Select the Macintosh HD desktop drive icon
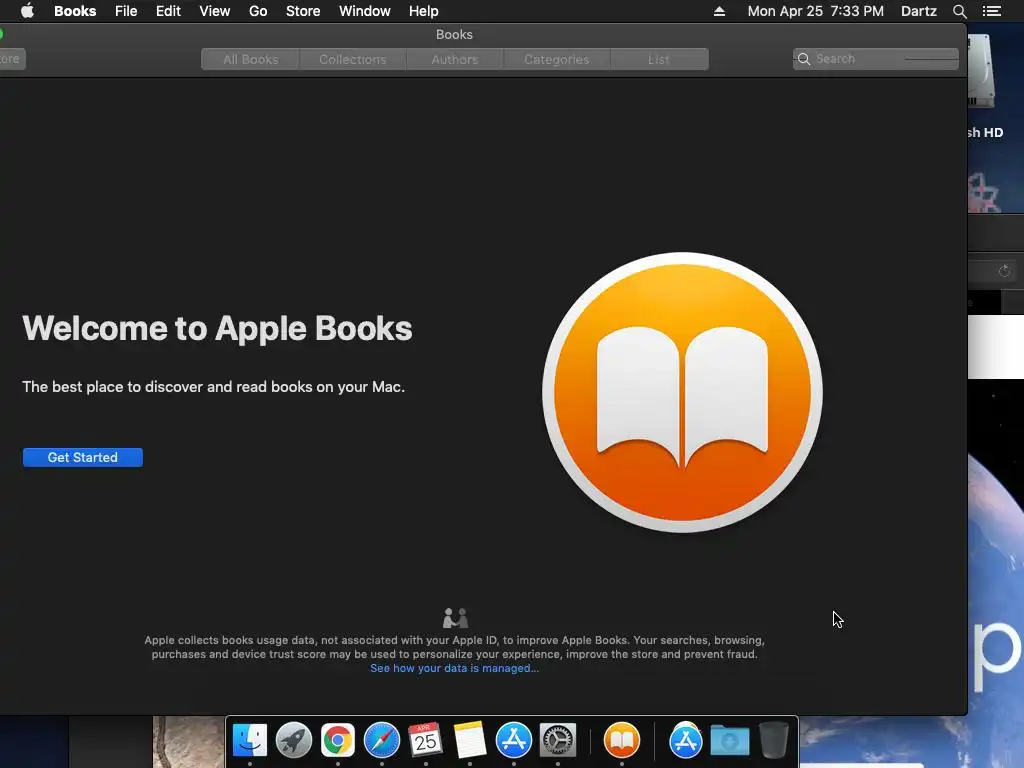1024x768 pixels. click(x=982, y=72)
